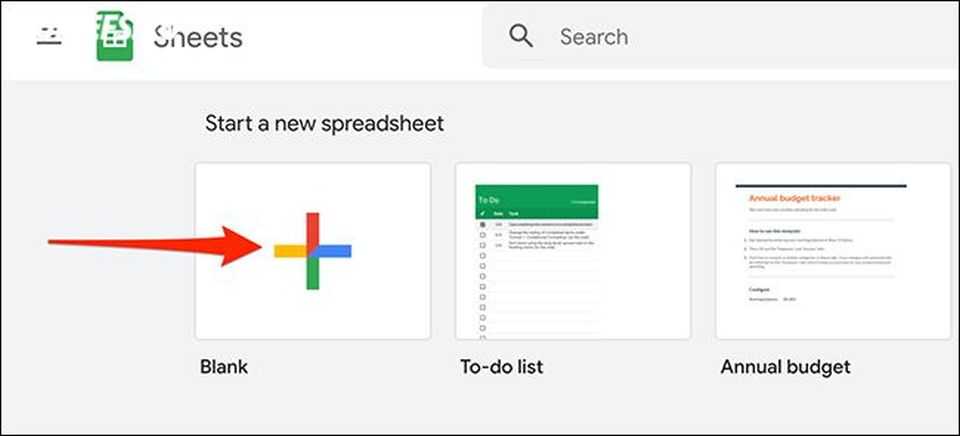Select the To-do list template label
The image size is (960, 436).
501,367
